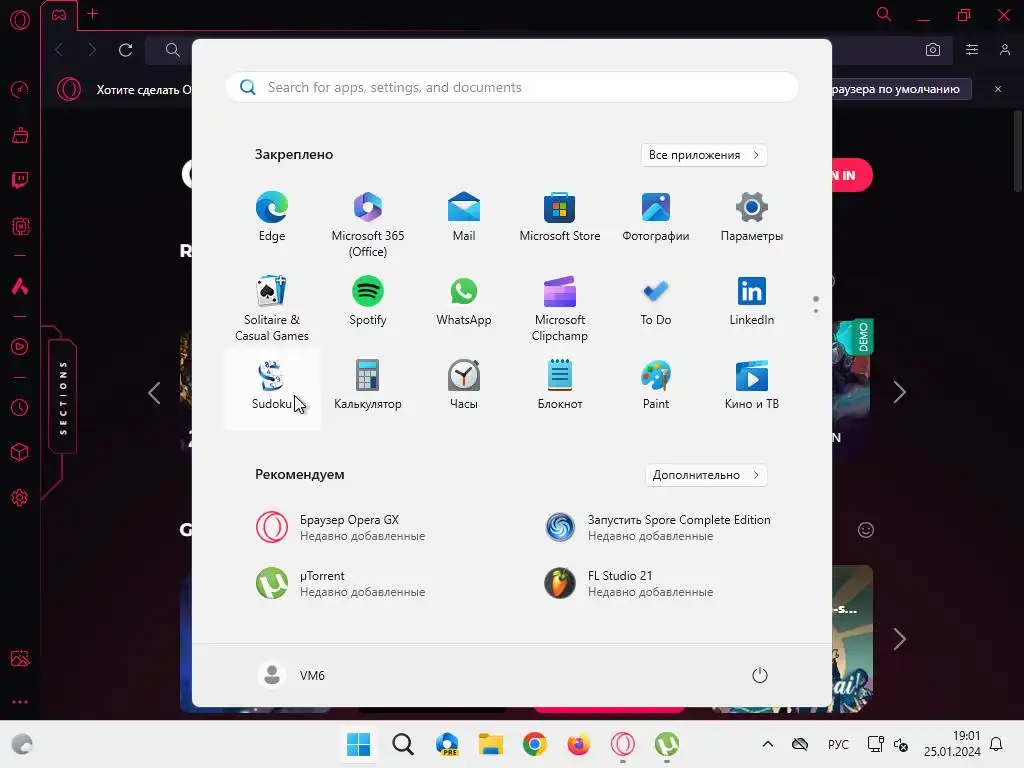
Task: Open taskbar Search
Action: tap(403, 744)
